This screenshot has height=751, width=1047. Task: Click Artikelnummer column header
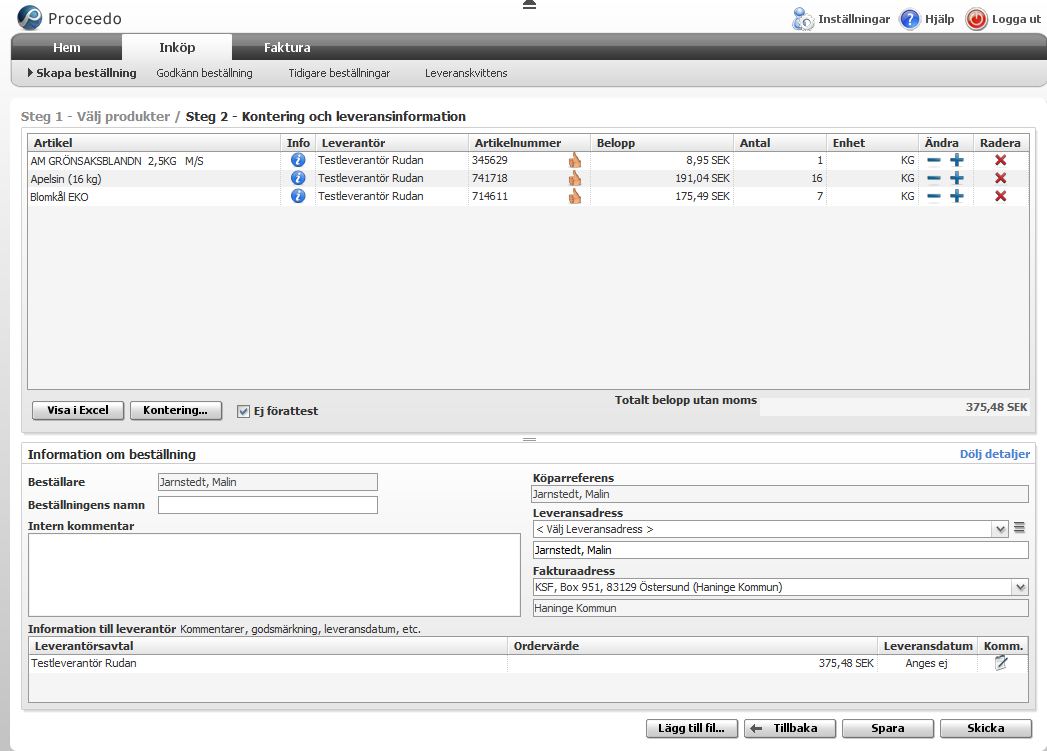point(530,143)
